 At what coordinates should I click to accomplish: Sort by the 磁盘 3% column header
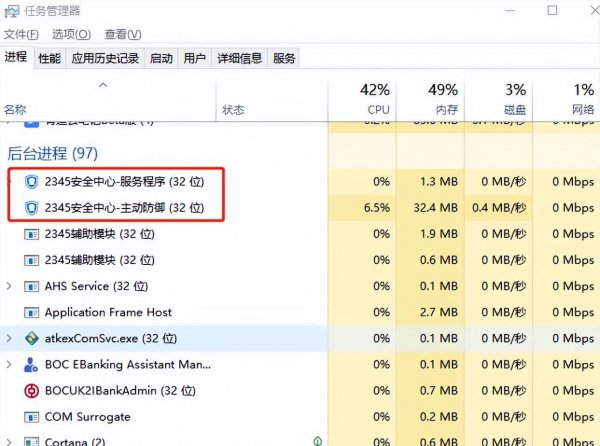499,99
